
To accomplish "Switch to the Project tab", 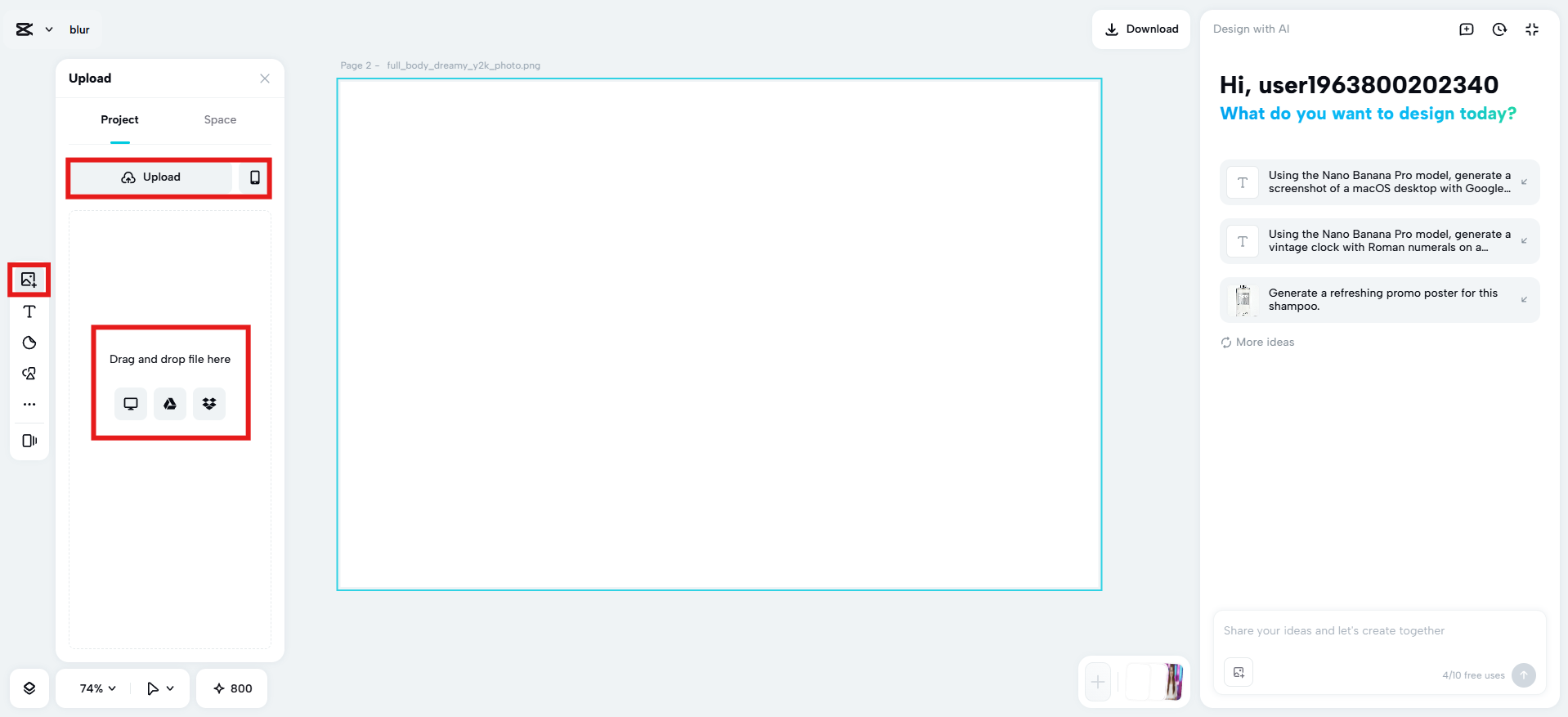I will pyautogui.click(x=119, y=119).
